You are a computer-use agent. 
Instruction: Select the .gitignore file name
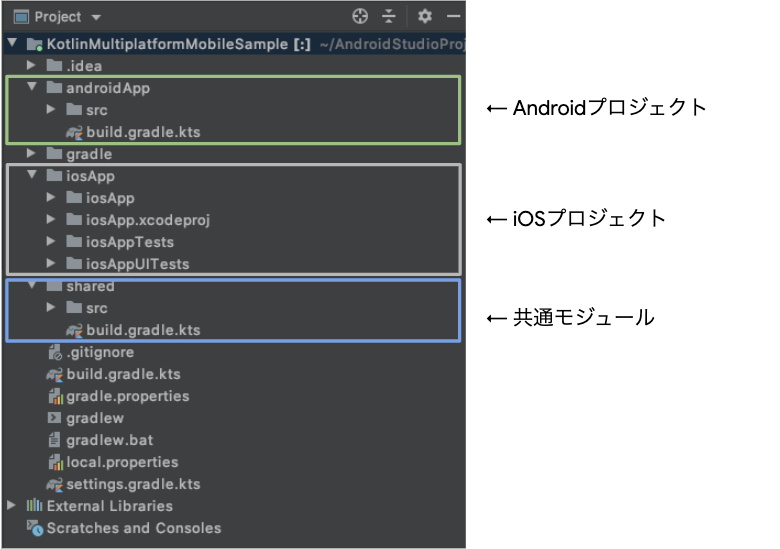point(100,353)
